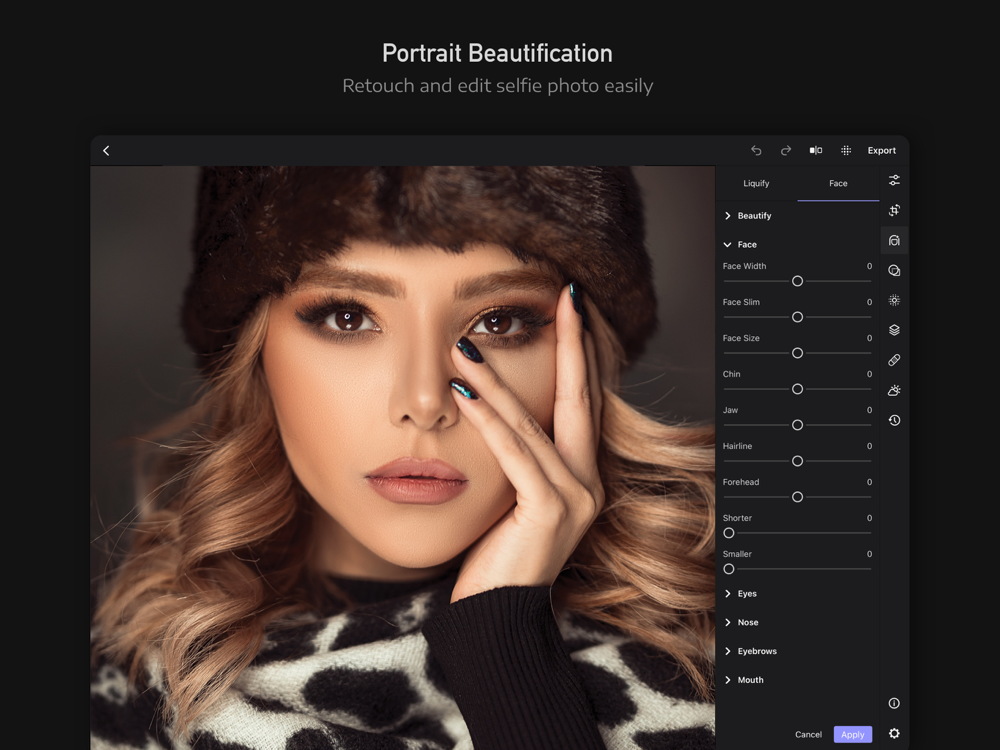Image resolution: width=1000 pixels, height=750 pixels.
Task: Open the light effects sun icon
Action: coord(894,300)
